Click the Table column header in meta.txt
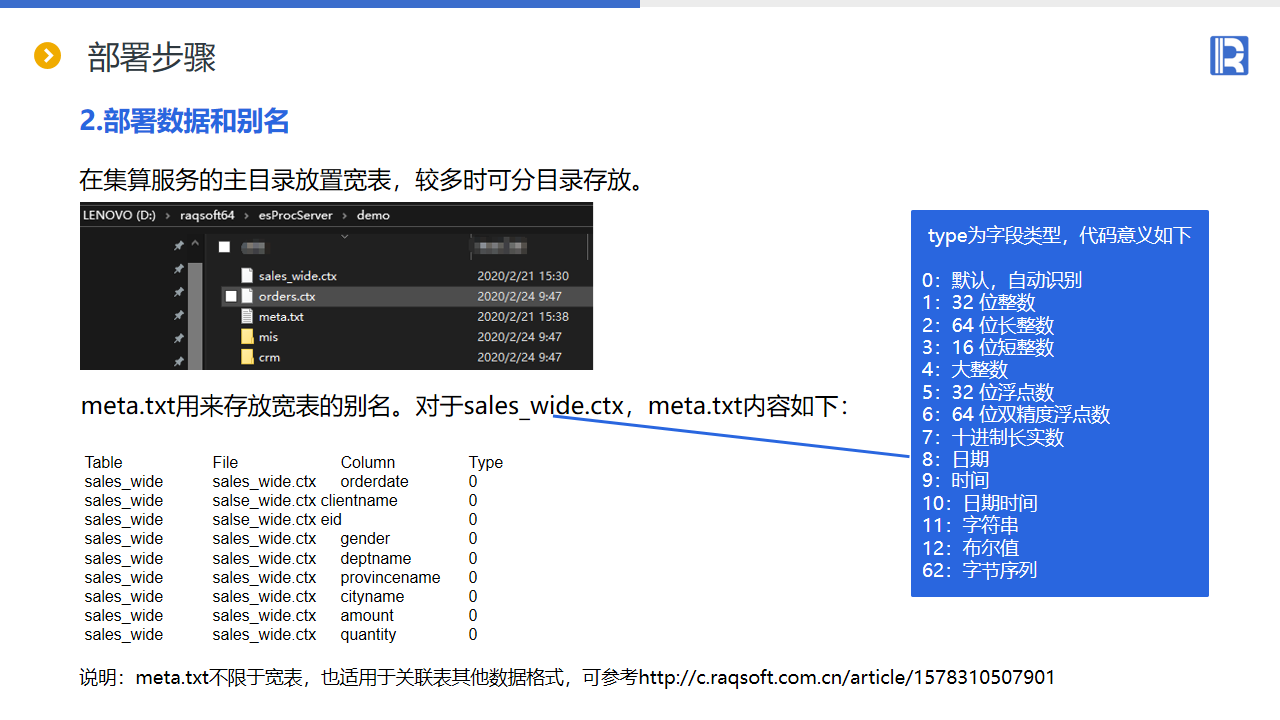1280x720 pixels. (x=104, y=462)
